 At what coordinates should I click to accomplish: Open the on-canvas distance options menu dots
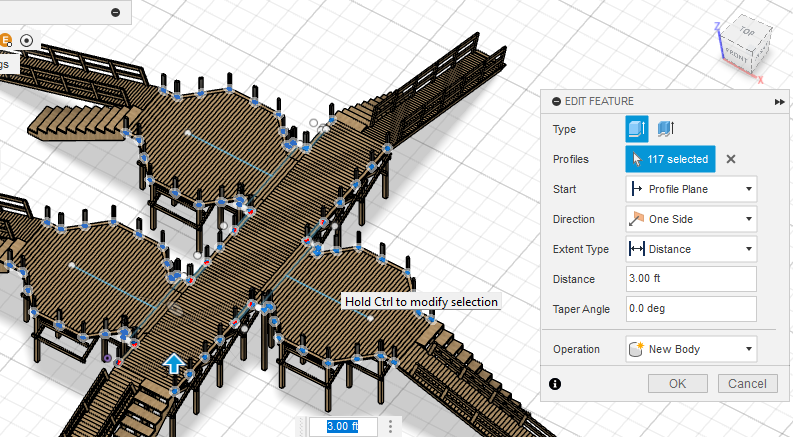click(390, 426)
